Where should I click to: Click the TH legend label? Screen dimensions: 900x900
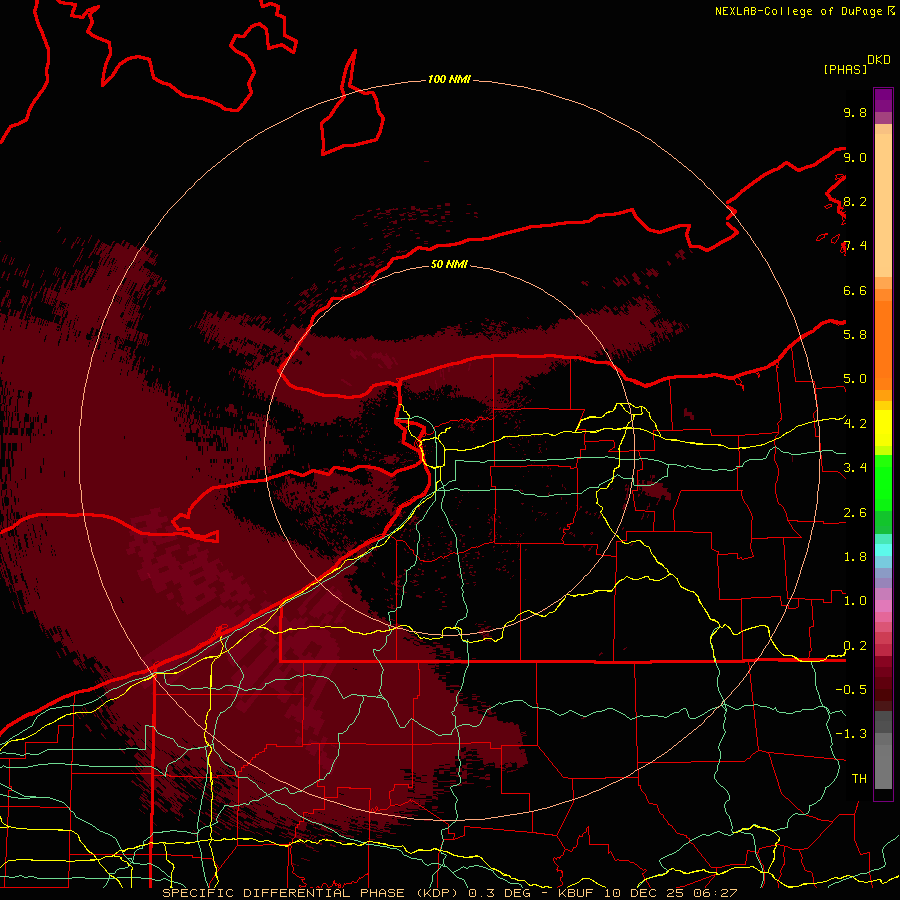[859, 778]
